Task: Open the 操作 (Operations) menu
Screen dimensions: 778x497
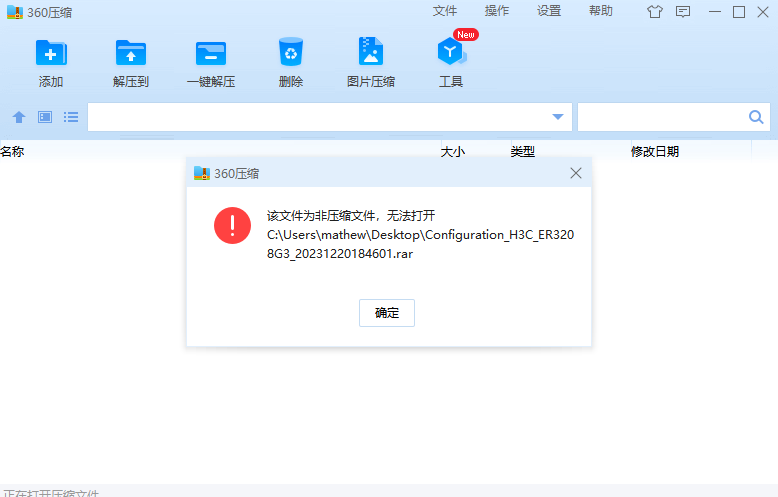Action: pos(497,11)
